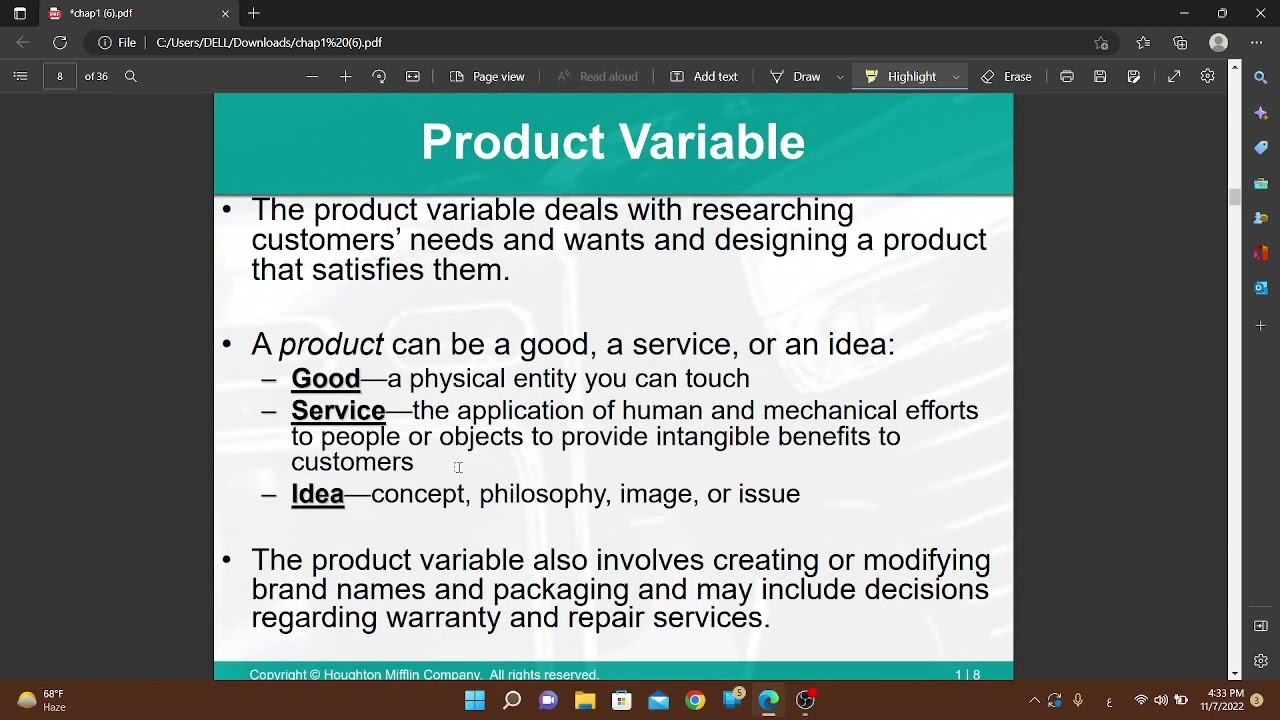Open sidebar settings gear at bottom
The width and height of the screenshot is (1280, 720).
[1261, 661]
